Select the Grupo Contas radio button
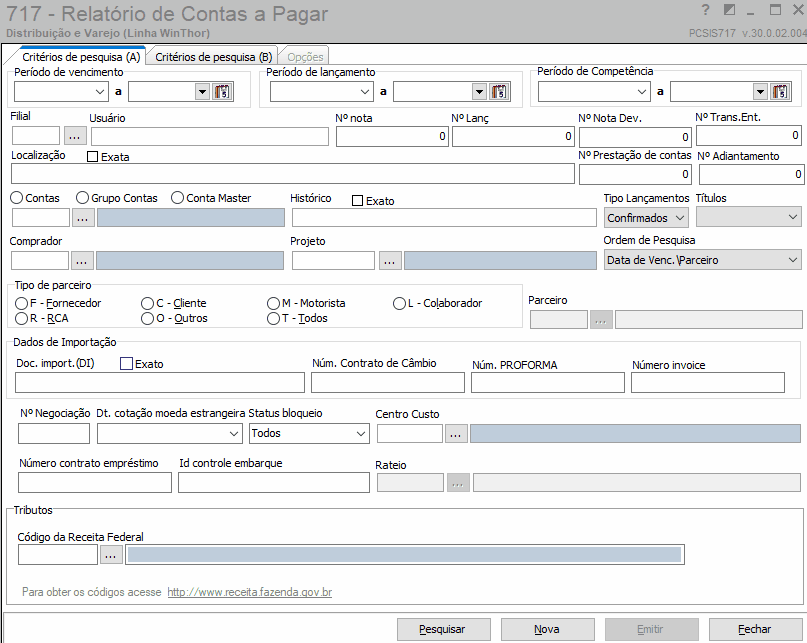 82,198
